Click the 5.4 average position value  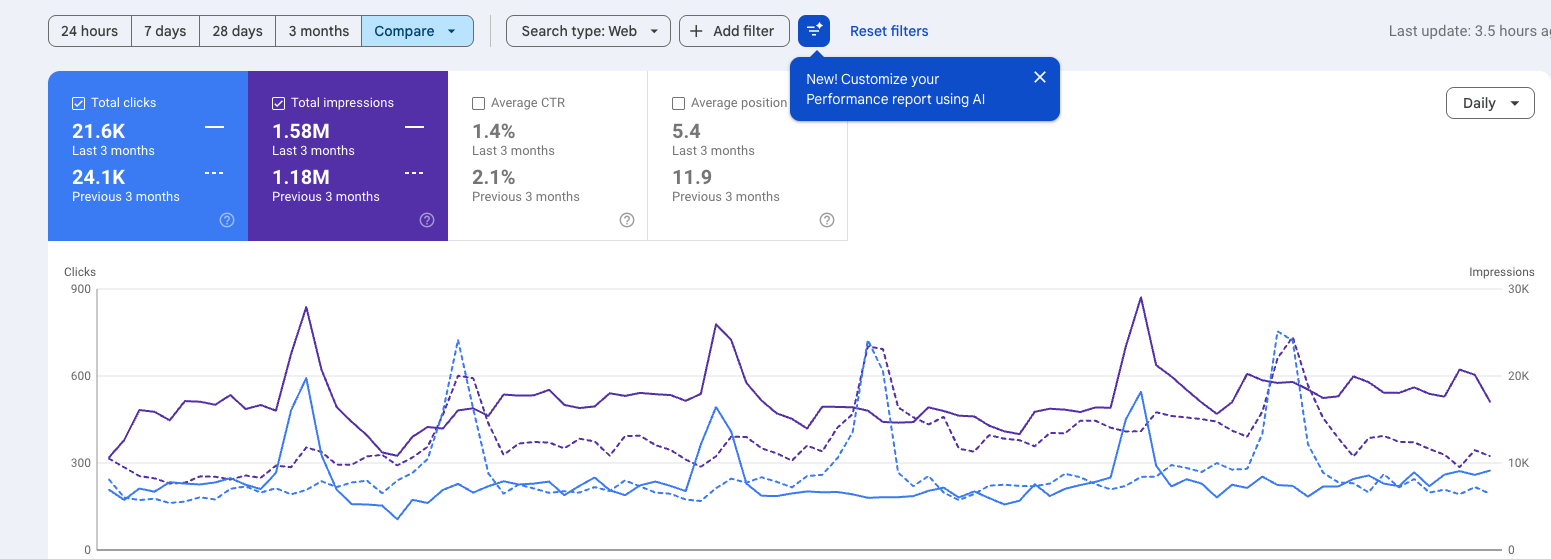click(x=686, y=131)
